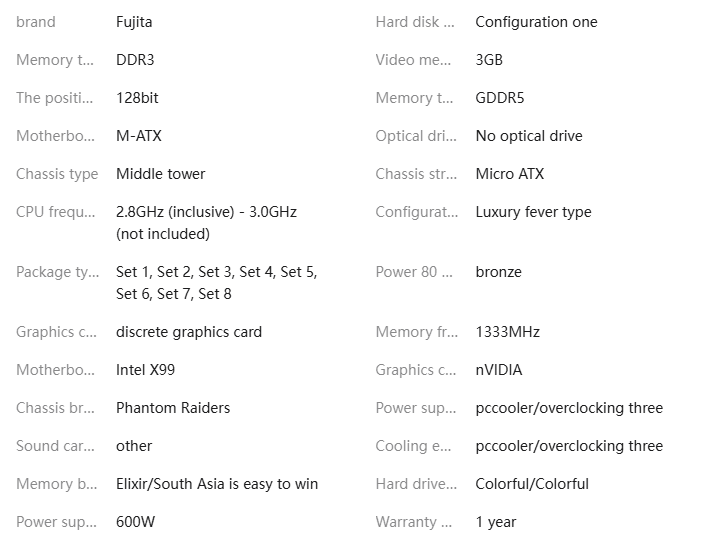
Task: Click the "Chassis type" label
Action: (x=57, y=174)
